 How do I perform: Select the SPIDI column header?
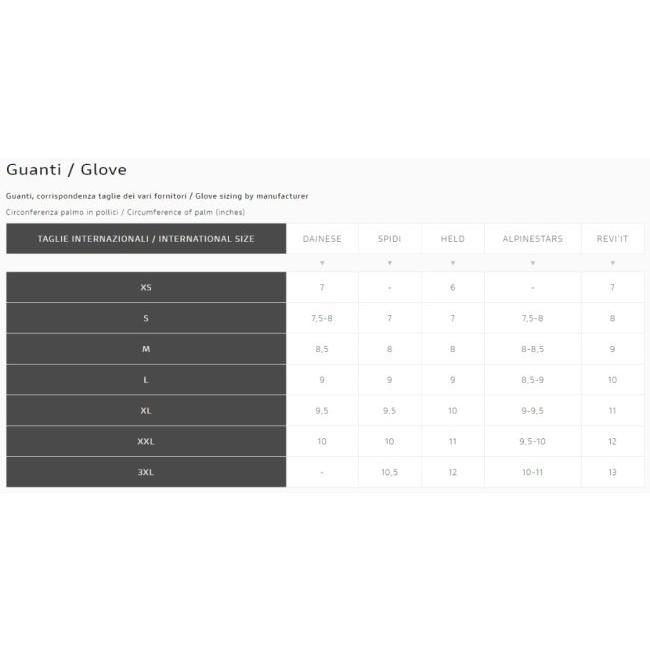[389, 239]
